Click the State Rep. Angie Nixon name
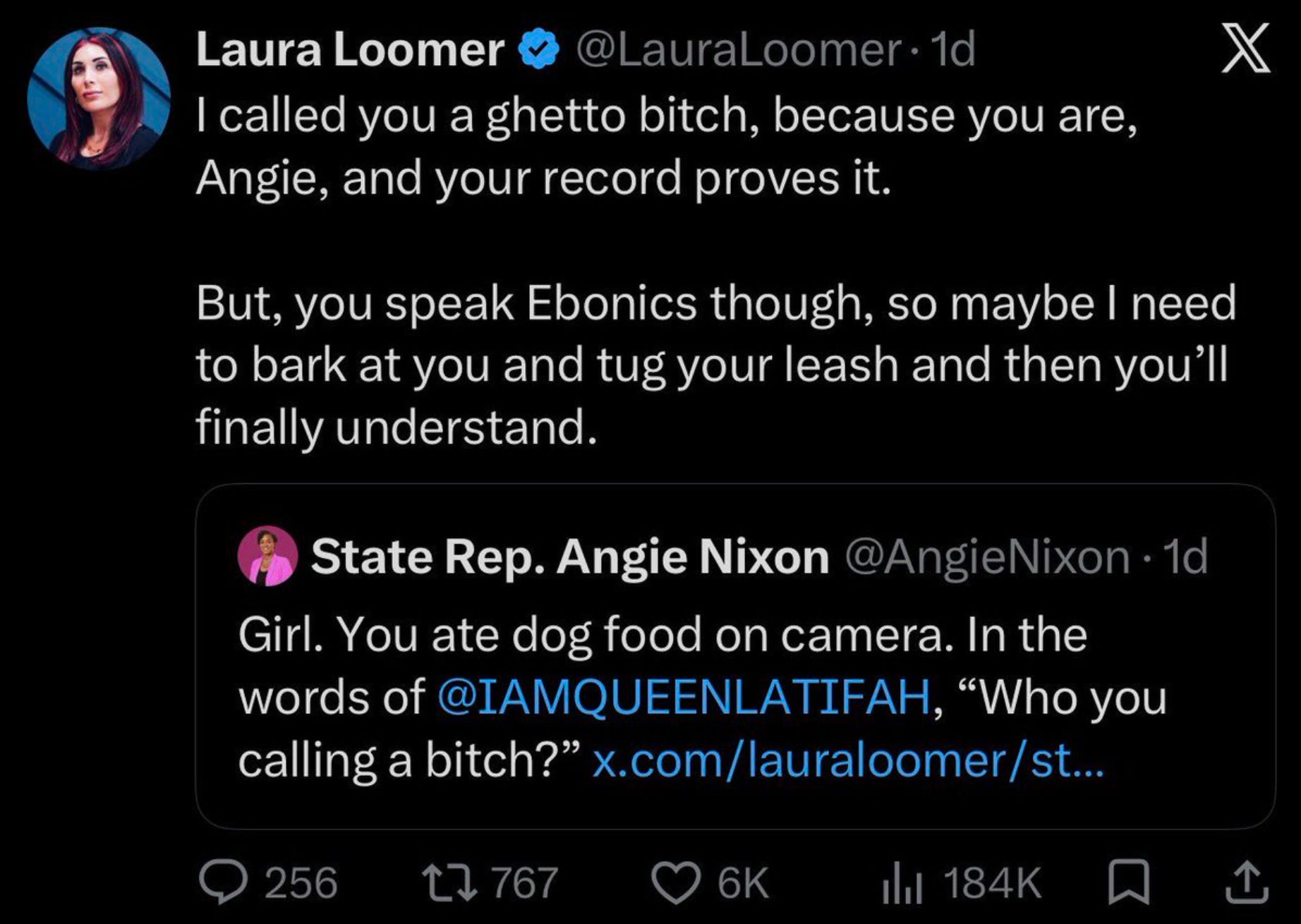The width and height of the screenshot is (1301, 924). [x=570, y=557]
